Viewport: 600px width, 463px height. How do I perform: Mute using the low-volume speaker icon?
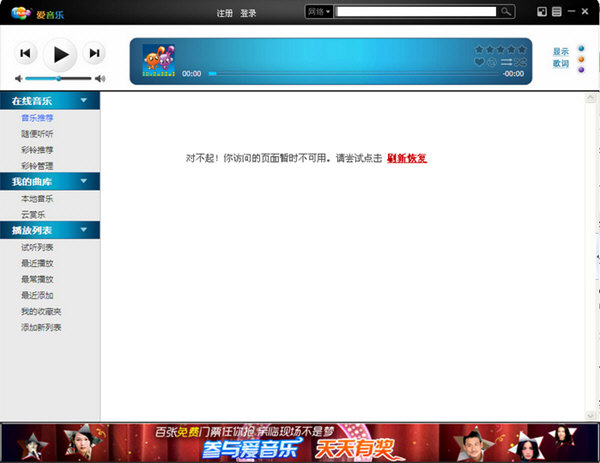coord(19,78)
